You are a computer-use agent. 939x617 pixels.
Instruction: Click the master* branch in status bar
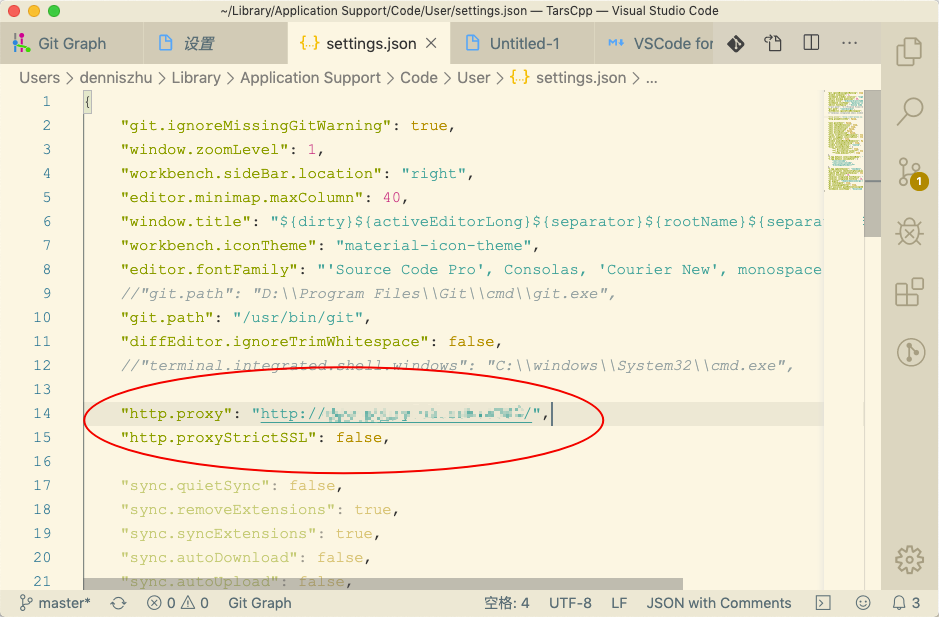(x=54, y=603)
